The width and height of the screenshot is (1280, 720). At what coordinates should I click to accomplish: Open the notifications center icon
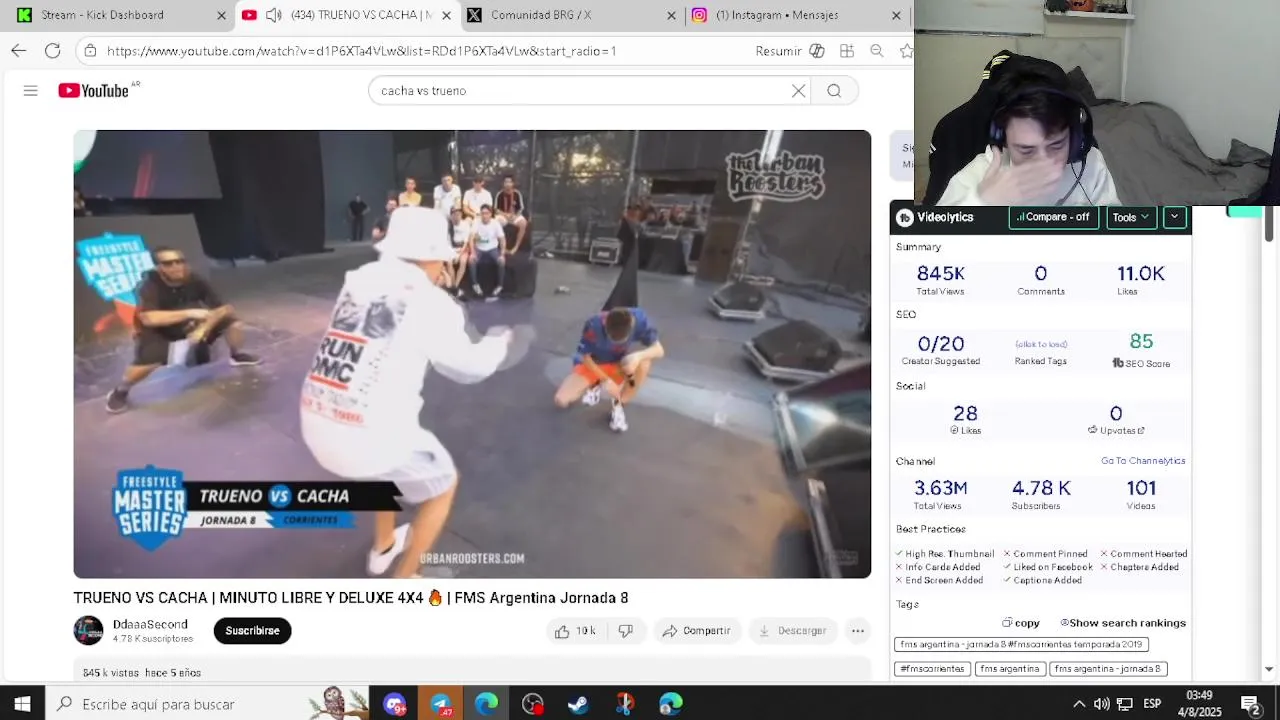[1250, 704]
